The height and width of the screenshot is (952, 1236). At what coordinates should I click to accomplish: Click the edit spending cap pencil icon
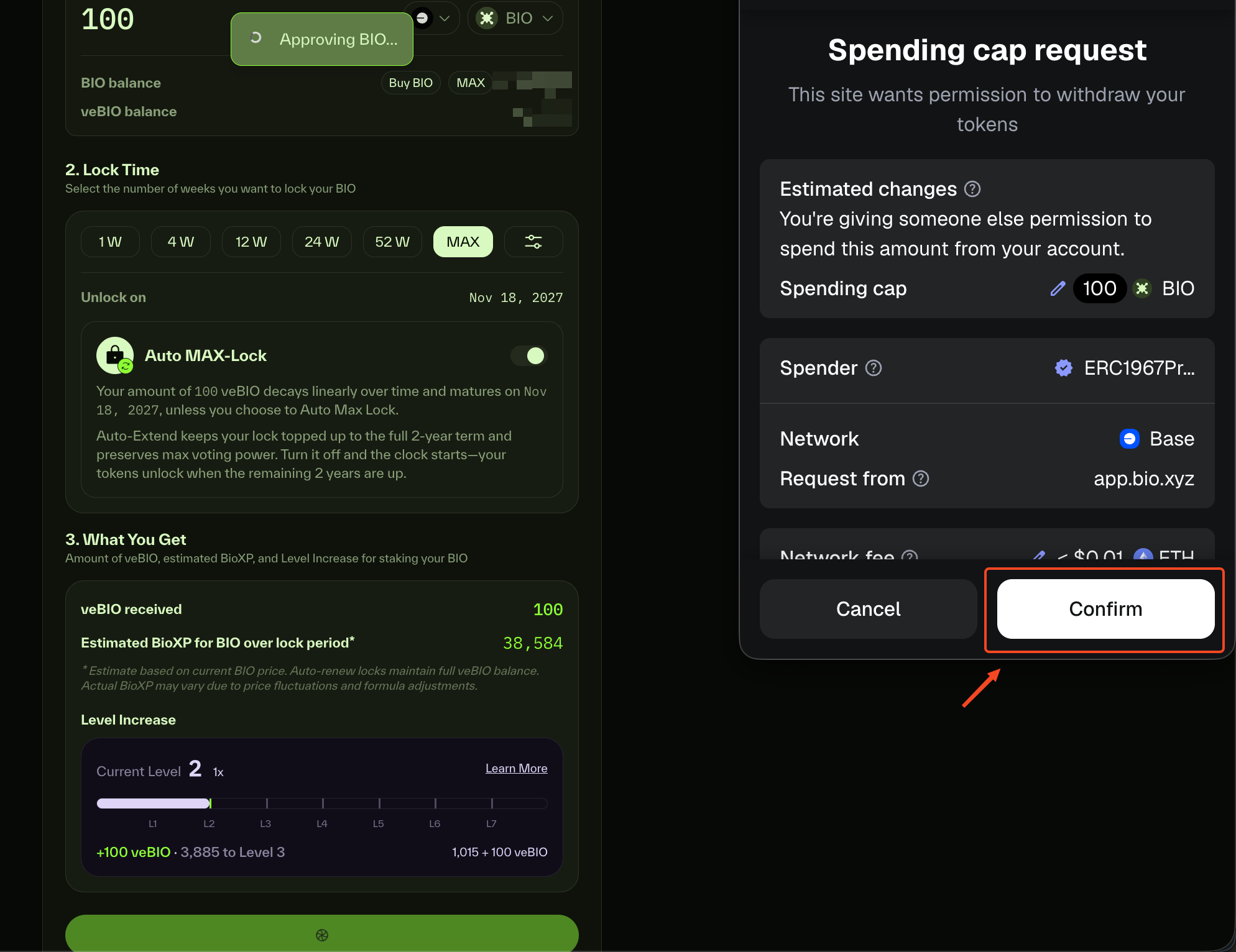(1058, 288)
